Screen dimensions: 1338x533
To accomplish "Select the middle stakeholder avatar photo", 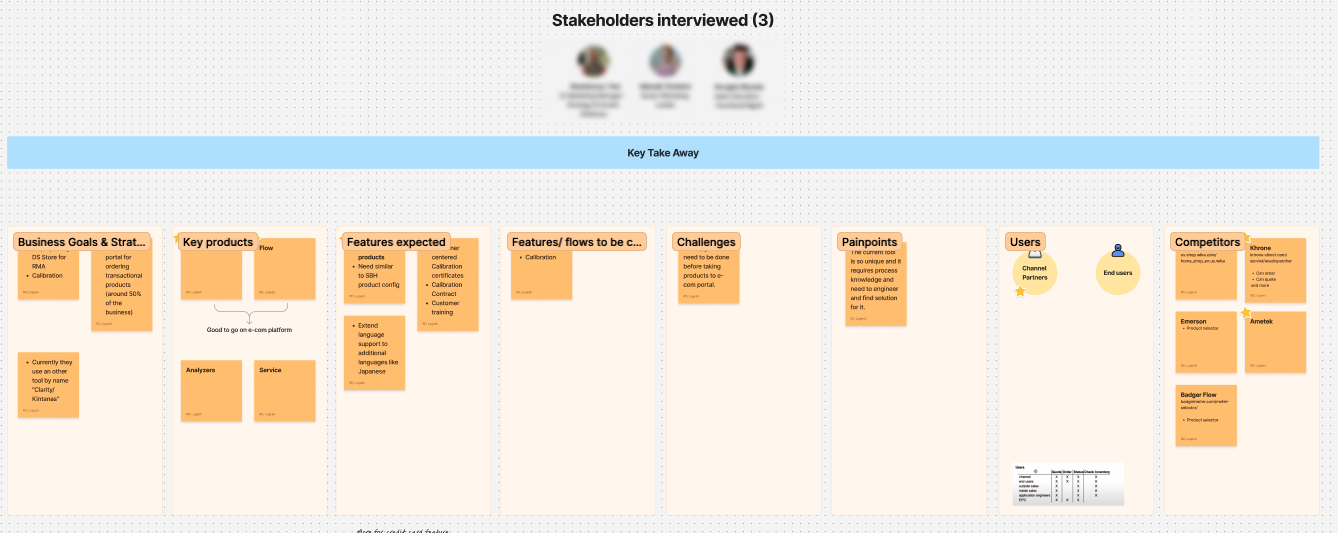I will pyautogui.click(x=665, y=61).
